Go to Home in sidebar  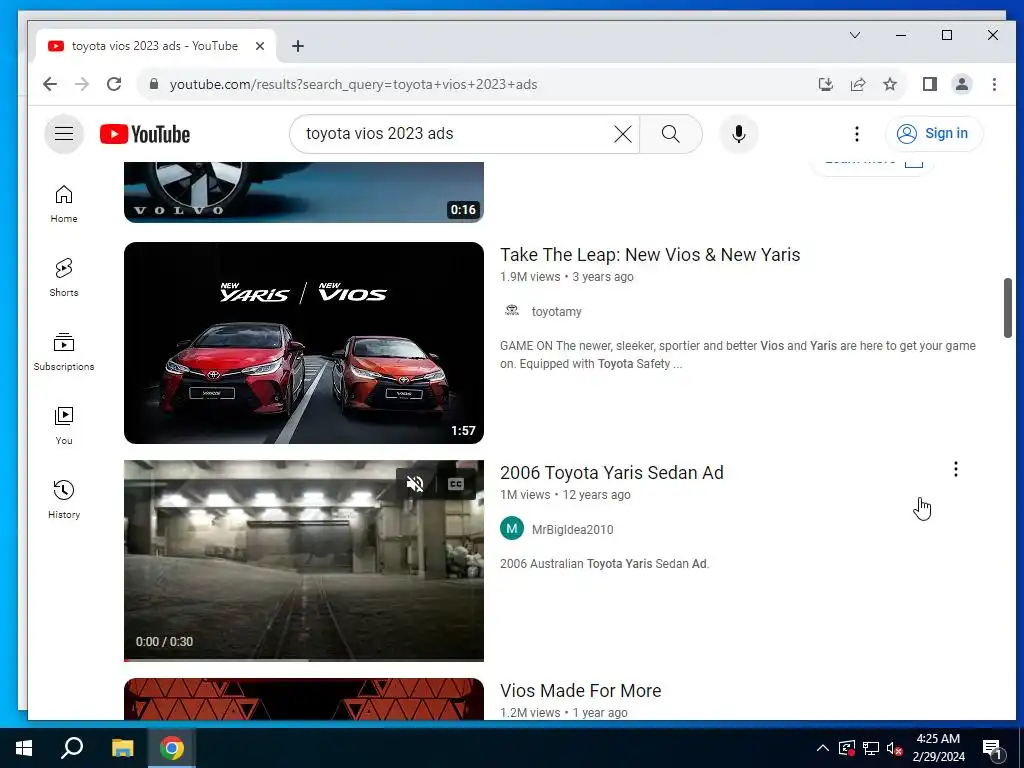tap(64, 204)
